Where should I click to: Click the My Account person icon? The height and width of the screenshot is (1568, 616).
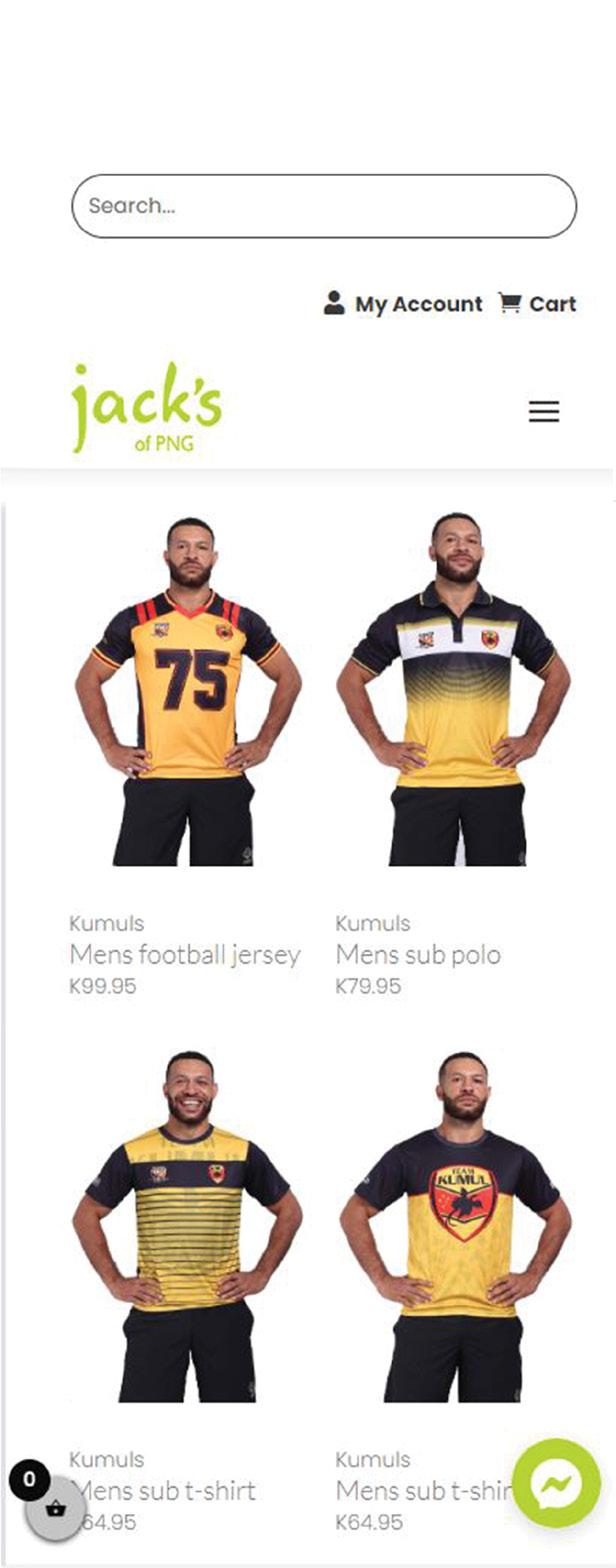334,303
